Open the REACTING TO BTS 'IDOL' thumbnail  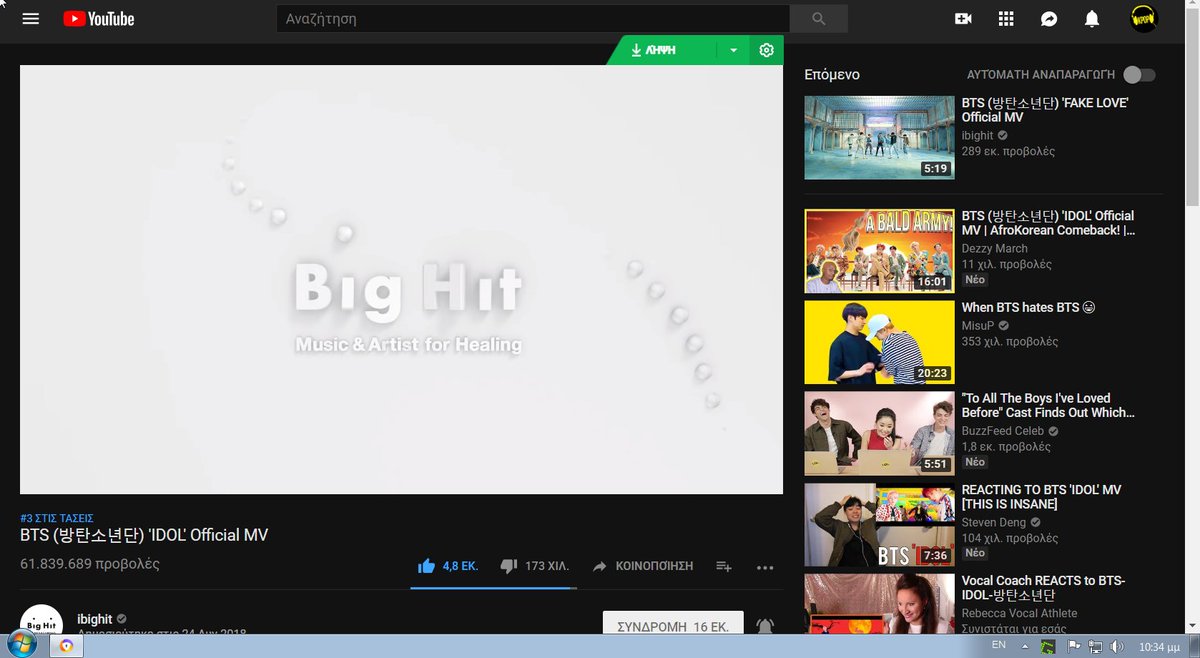879,524
